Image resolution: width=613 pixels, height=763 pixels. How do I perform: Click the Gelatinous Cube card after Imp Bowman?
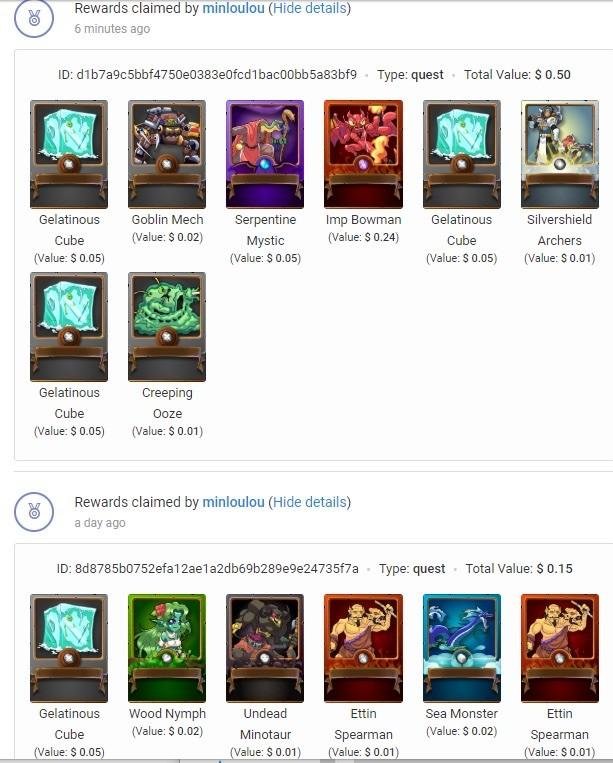click(x=462, y=154)
